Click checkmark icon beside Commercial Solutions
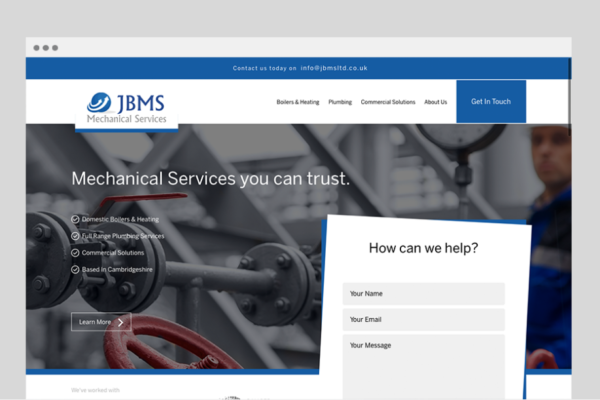Screen dimensions: 600x400 (75, 253)
